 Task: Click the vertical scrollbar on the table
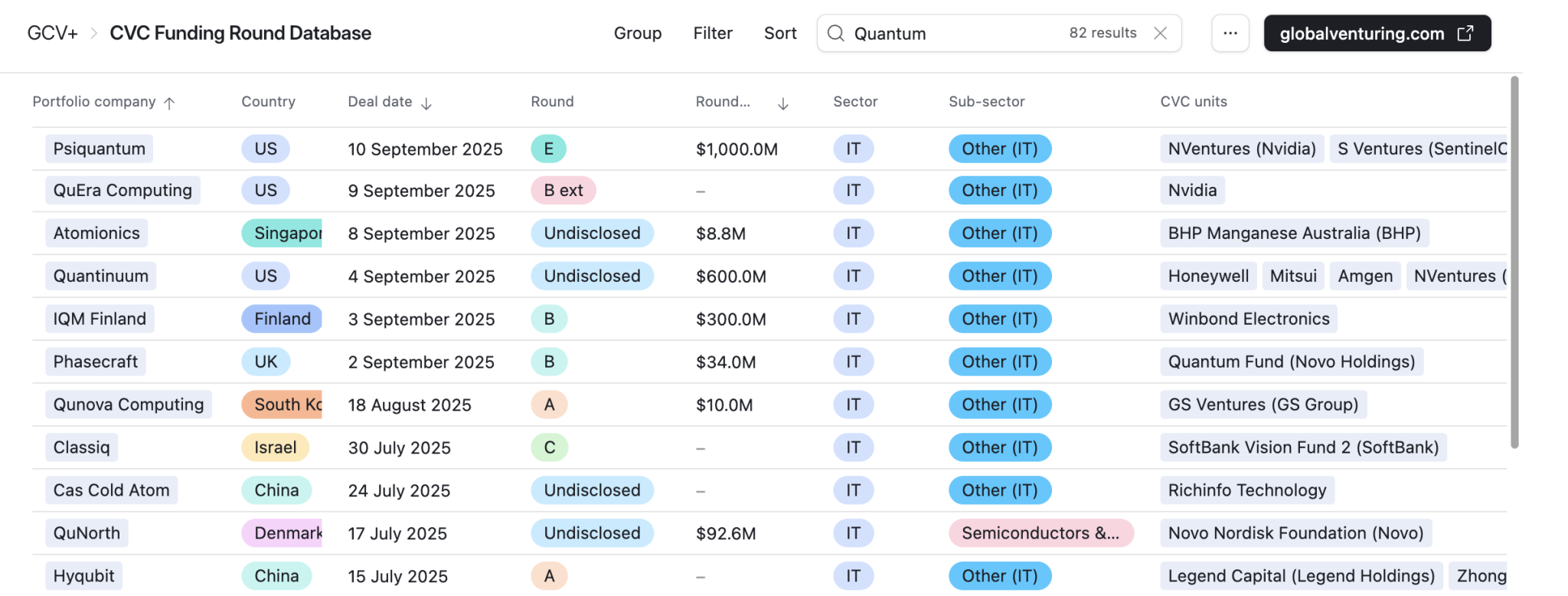click(x=1514, y=260)
